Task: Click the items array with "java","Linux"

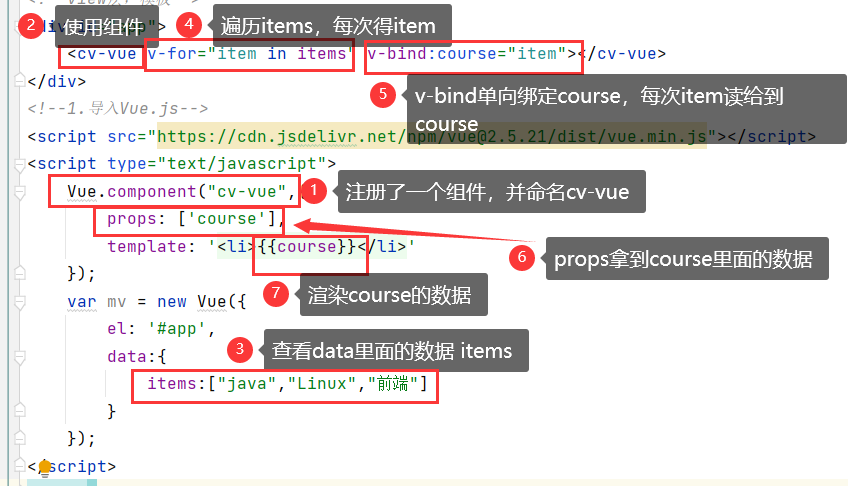Action: pos(285,384)
